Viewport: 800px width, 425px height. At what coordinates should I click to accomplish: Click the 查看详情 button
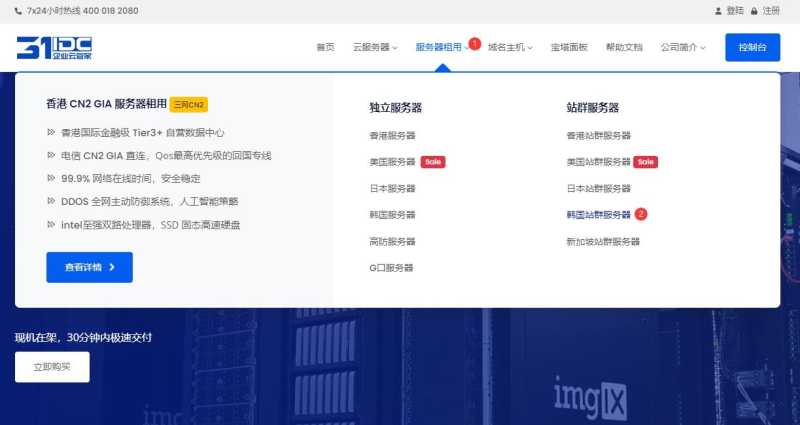click(89, 267)
